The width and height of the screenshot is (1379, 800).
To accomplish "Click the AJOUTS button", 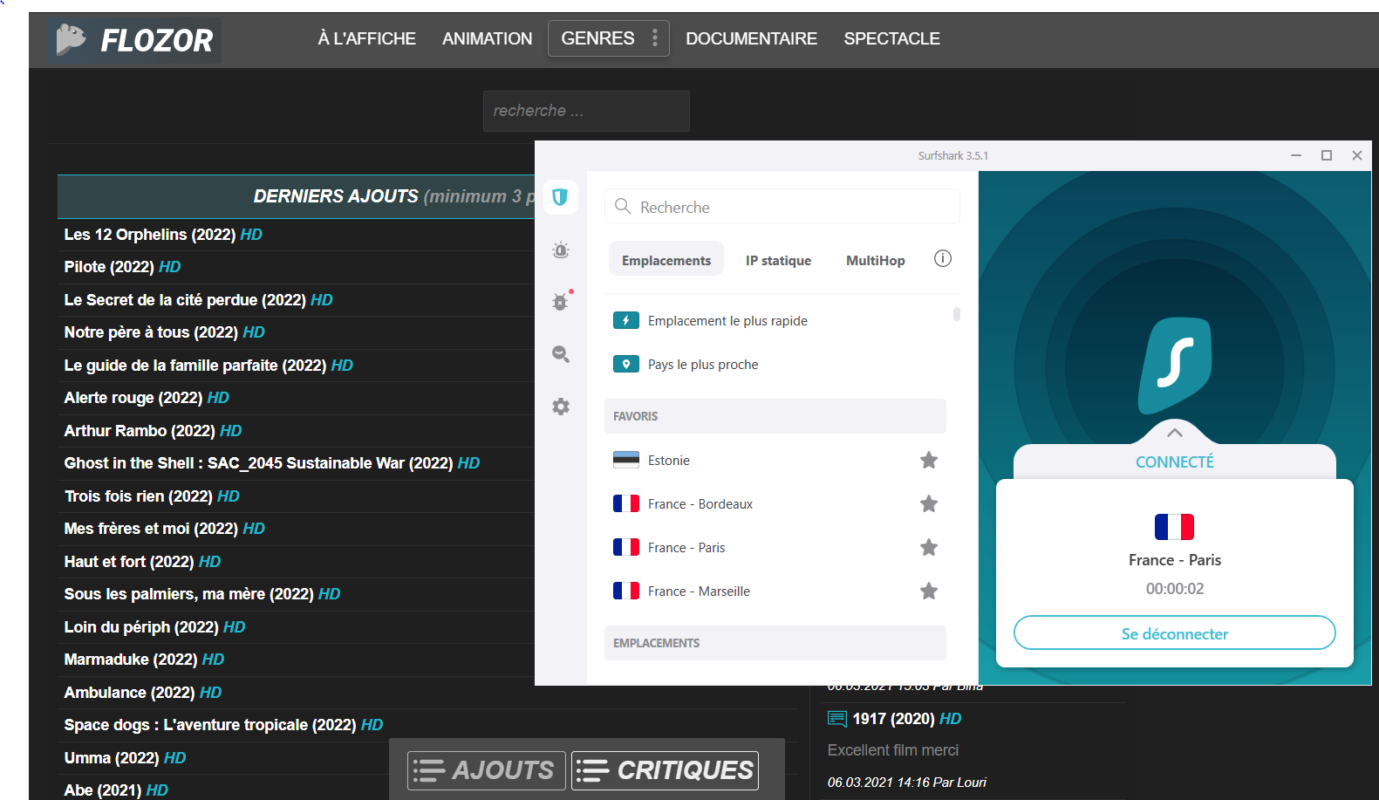I will point(486,771).
